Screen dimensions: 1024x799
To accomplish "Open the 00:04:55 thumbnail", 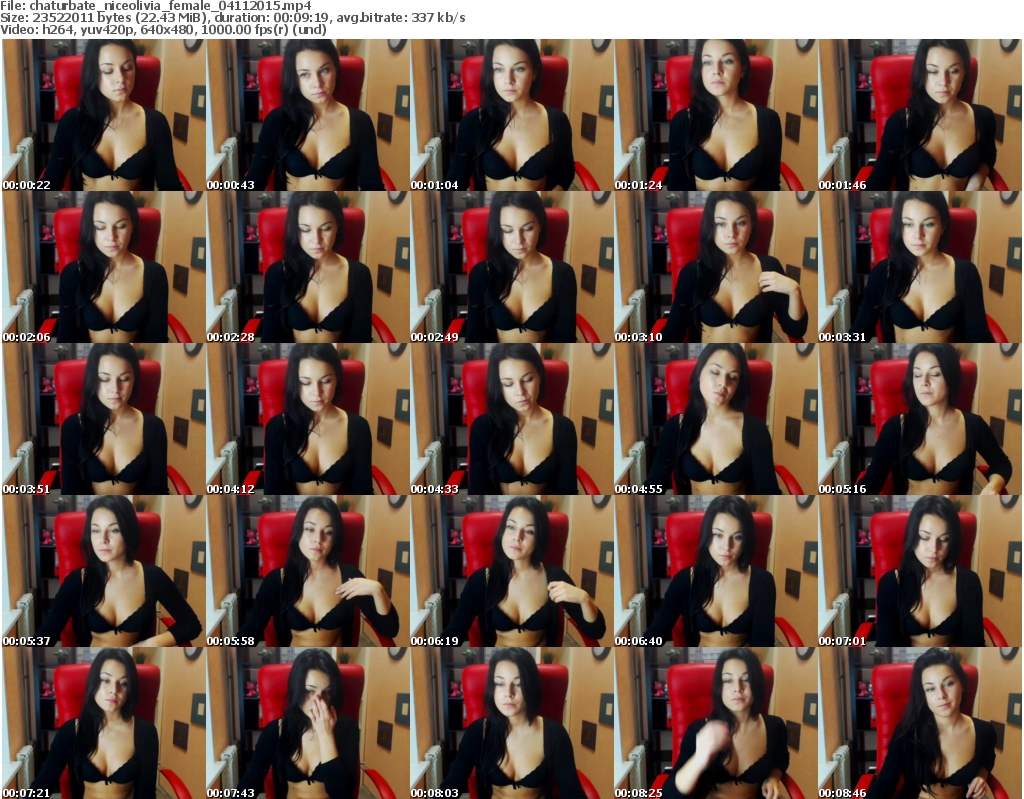I will tap(715, 419).
